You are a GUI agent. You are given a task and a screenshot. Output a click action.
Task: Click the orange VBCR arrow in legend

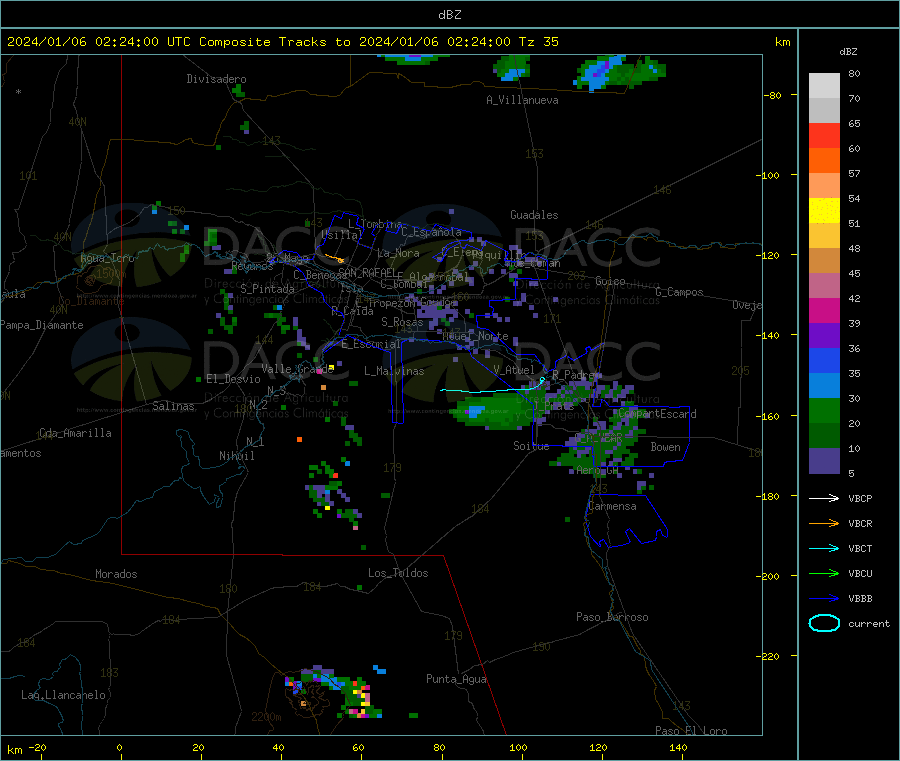[824, 523]
